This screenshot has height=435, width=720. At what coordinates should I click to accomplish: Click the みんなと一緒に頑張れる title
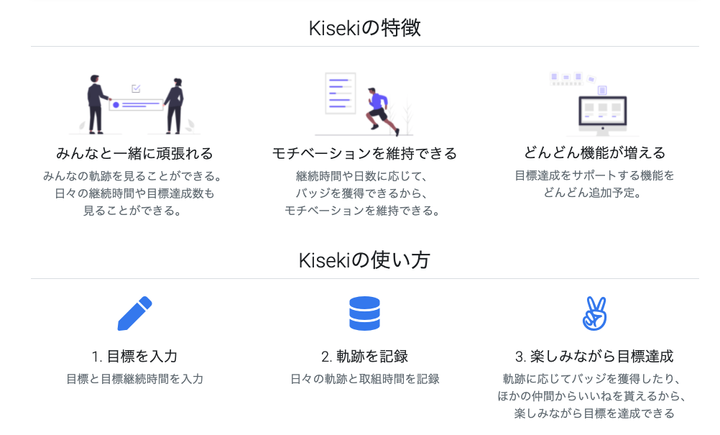[134, 153]
